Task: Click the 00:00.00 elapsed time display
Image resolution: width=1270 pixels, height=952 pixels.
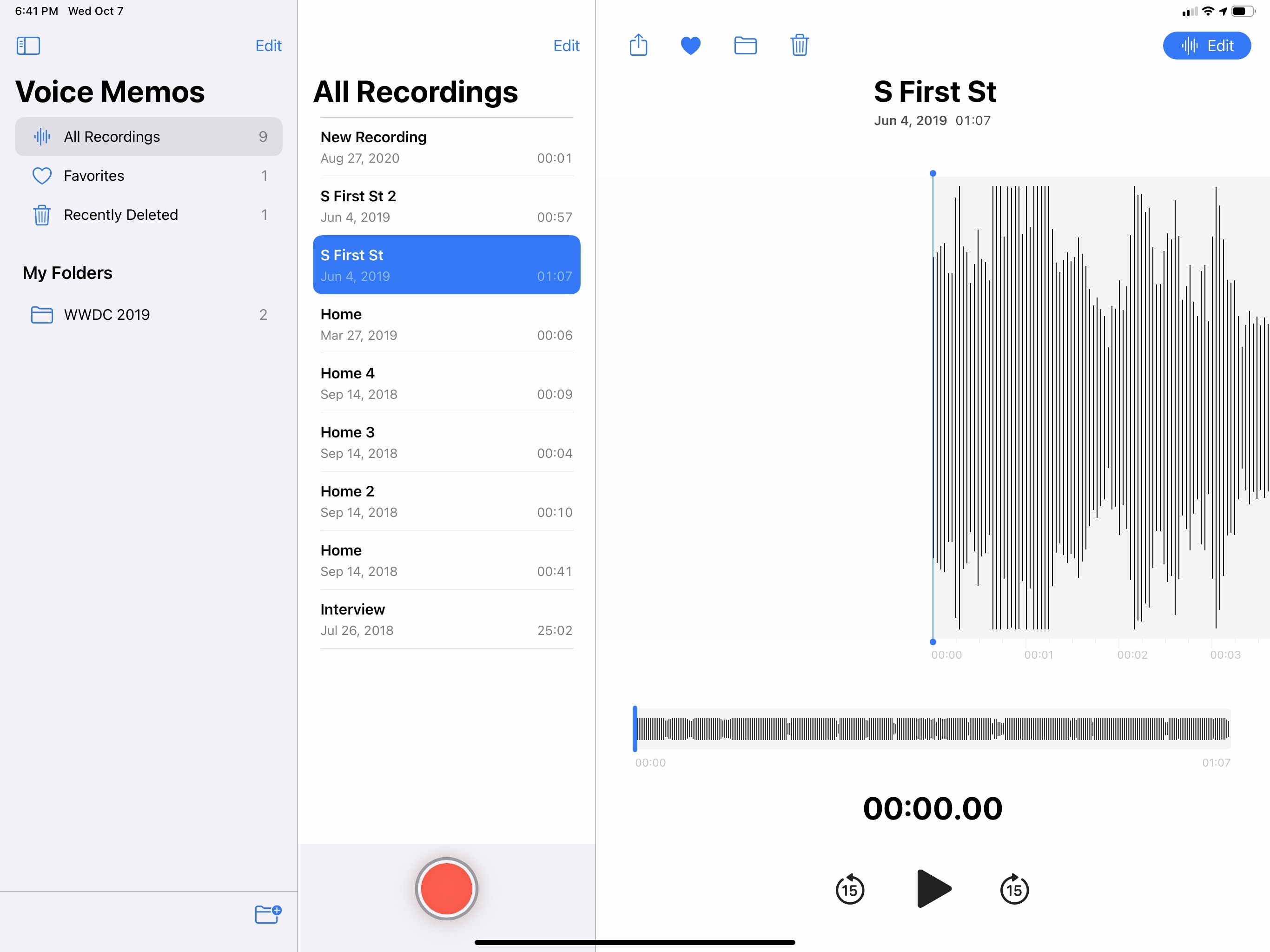Action: coord(933,808)
